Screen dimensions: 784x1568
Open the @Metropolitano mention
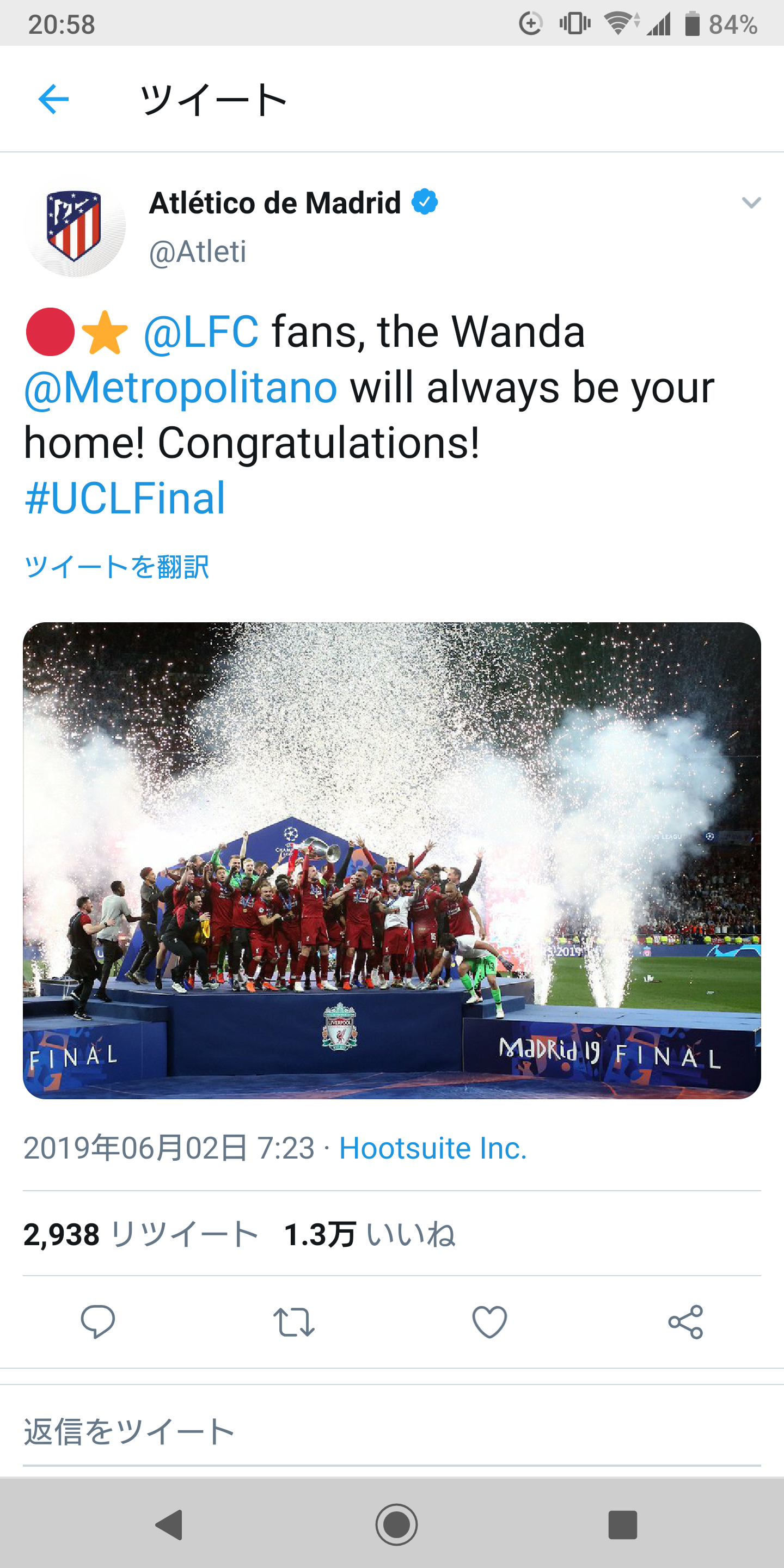[x=181, y=388]
